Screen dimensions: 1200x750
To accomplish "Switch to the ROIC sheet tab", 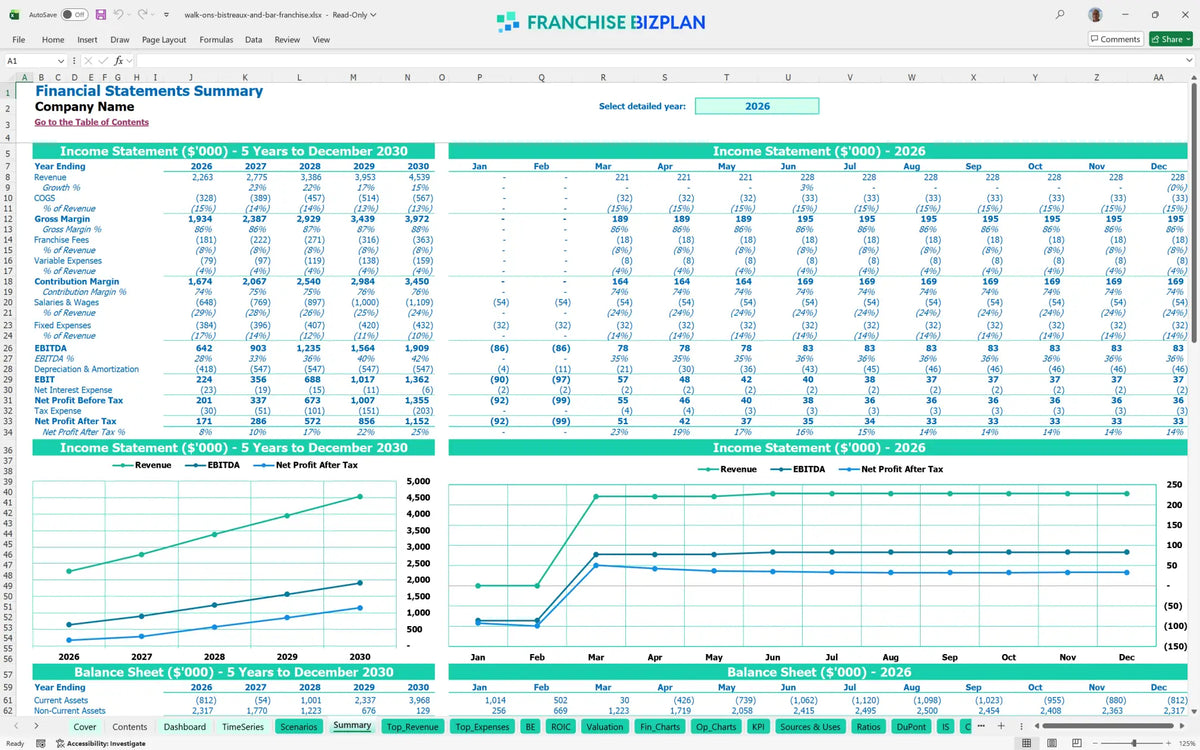I will (x=561, y=727).
